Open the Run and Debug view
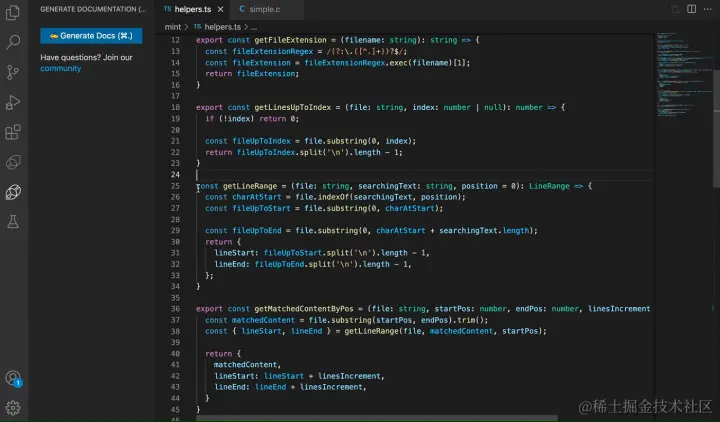This screenshot has width=720, height=422. click(x=13, y=102)
